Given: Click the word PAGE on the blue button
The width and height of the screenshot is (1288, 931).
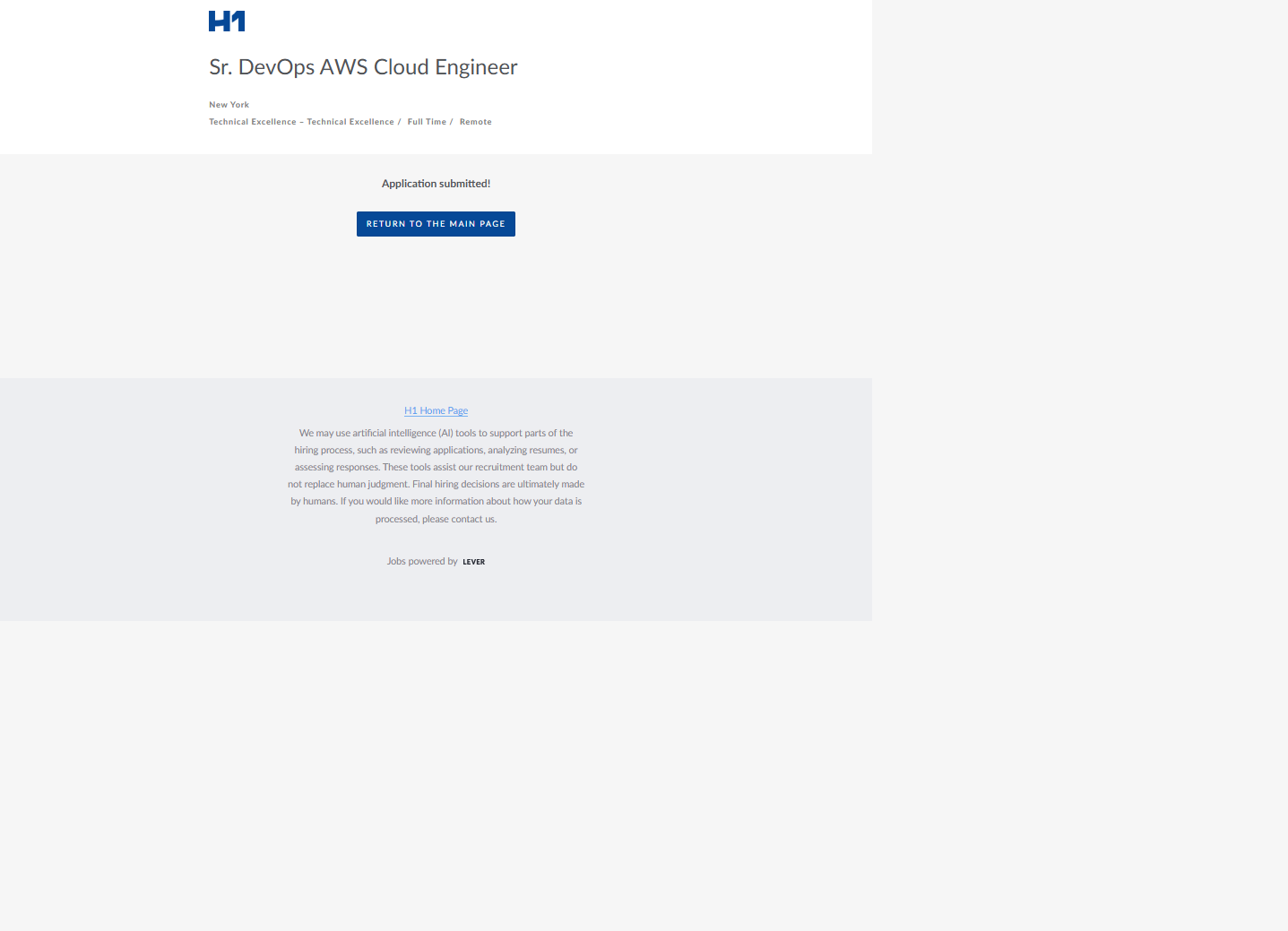Looking at the screenshot, I should coord(492,224).
